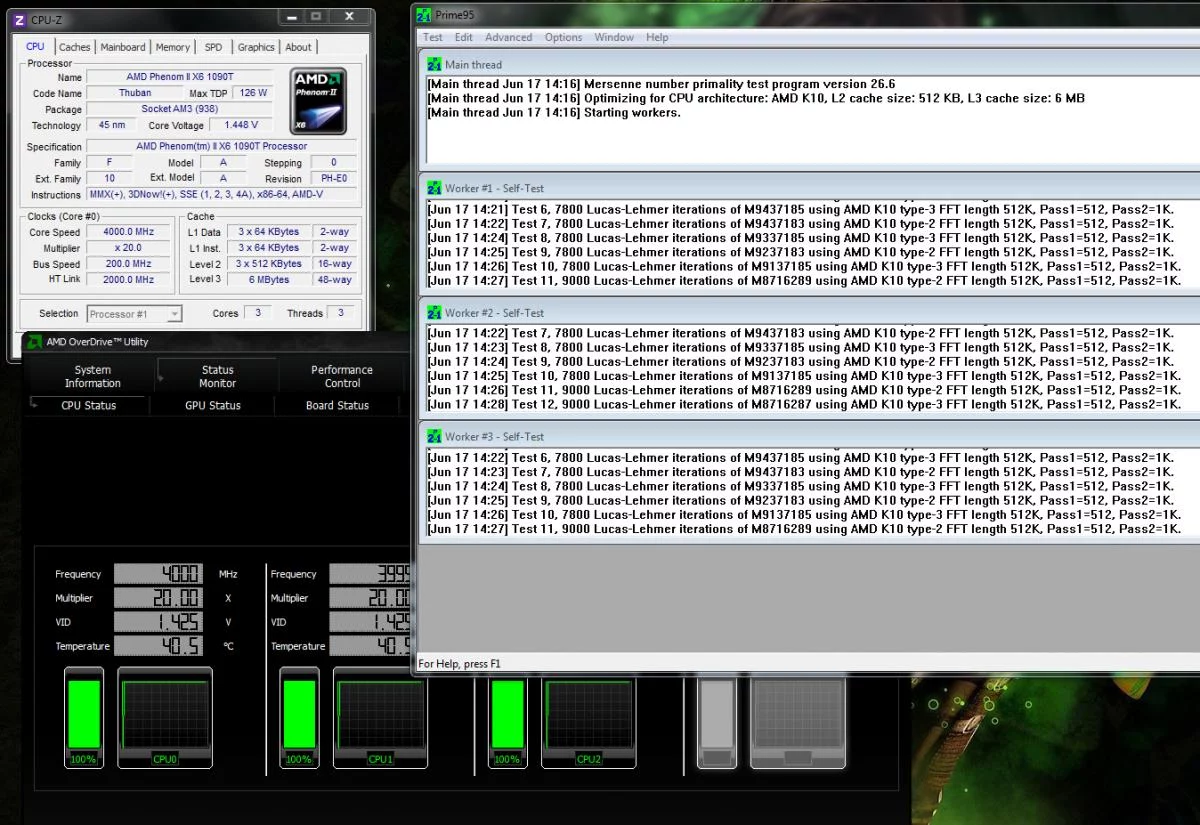Open System Information tab in OverDrive

[x=93, y=377]
